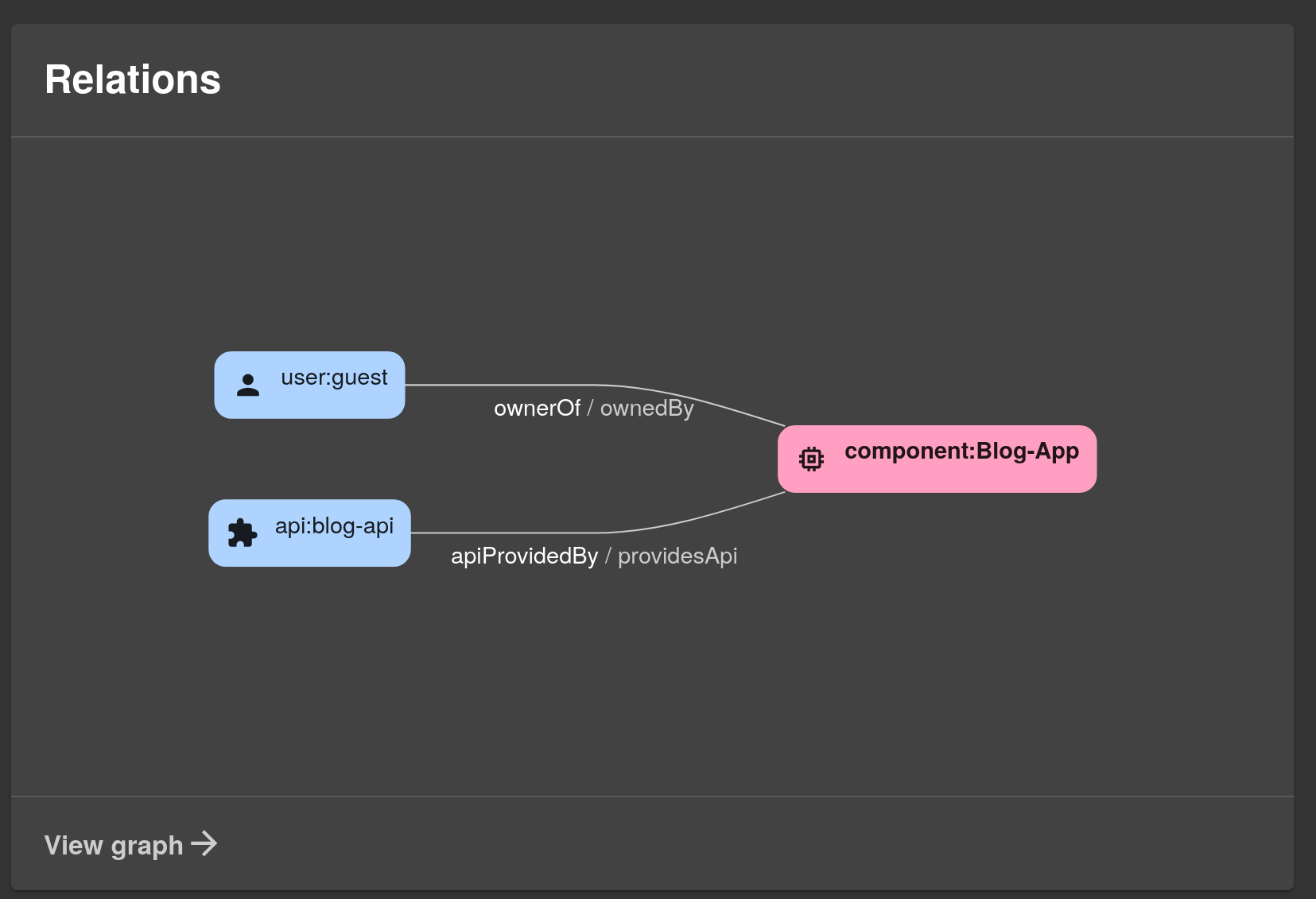Click the empty card footer right of View graph
This screenshot has width=1316, height=899.
(716, 844)
